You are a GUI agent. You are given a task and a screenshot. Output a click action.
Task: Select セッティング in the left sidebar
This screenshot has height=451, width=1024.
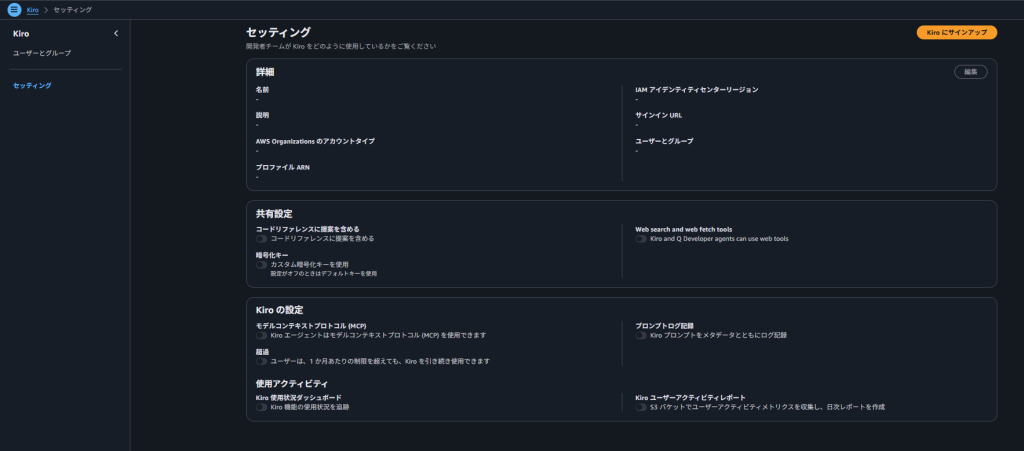click(x=32, y=86)
